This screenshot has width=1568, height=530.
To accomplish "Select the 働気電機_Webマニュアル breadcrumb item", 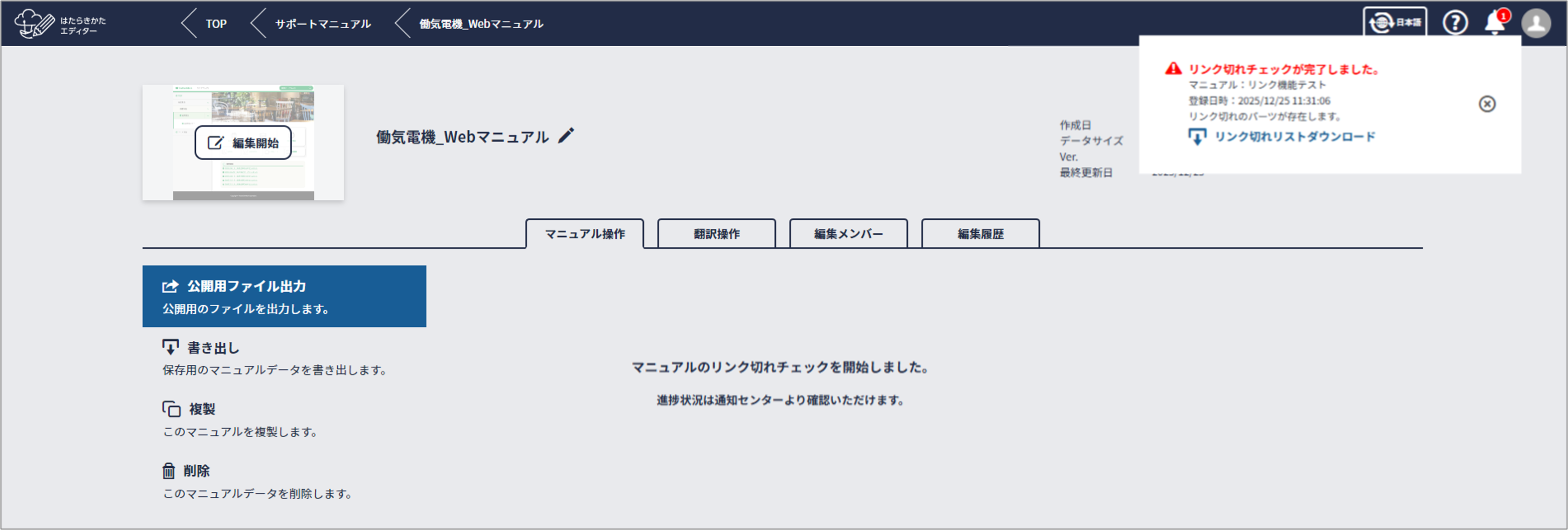I will tap(481, 24).
